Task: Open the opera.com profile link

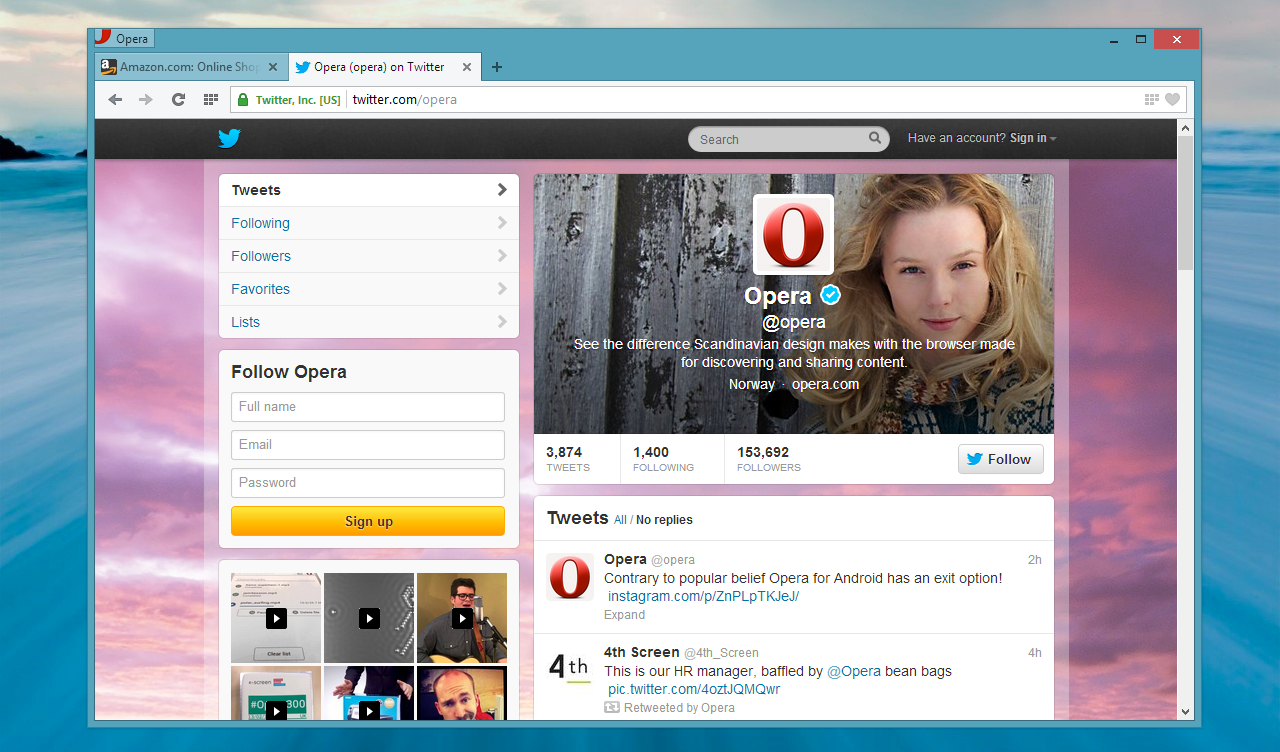Action: coord(825,384)
